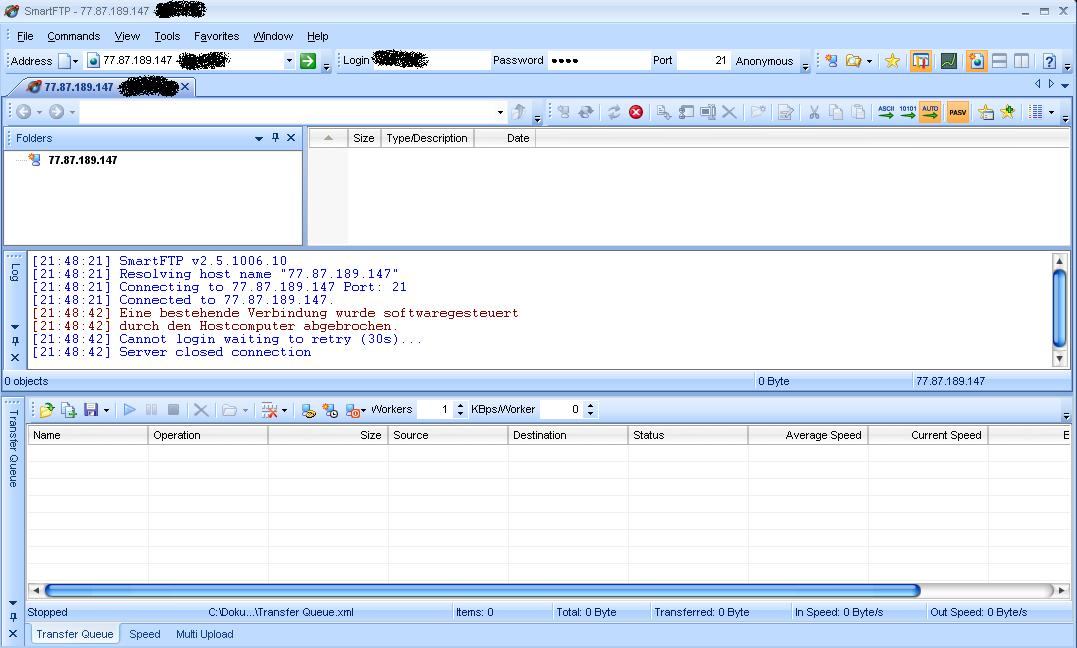The image size is (1077, 648).
Task: Open the Commands menu
Action: (73, 36)
